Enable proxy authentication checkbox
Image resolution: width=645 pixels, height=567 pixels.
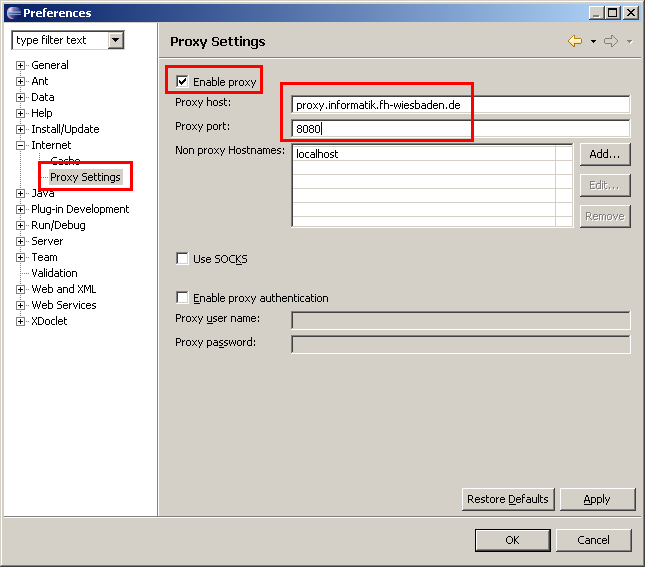[182, 297]
